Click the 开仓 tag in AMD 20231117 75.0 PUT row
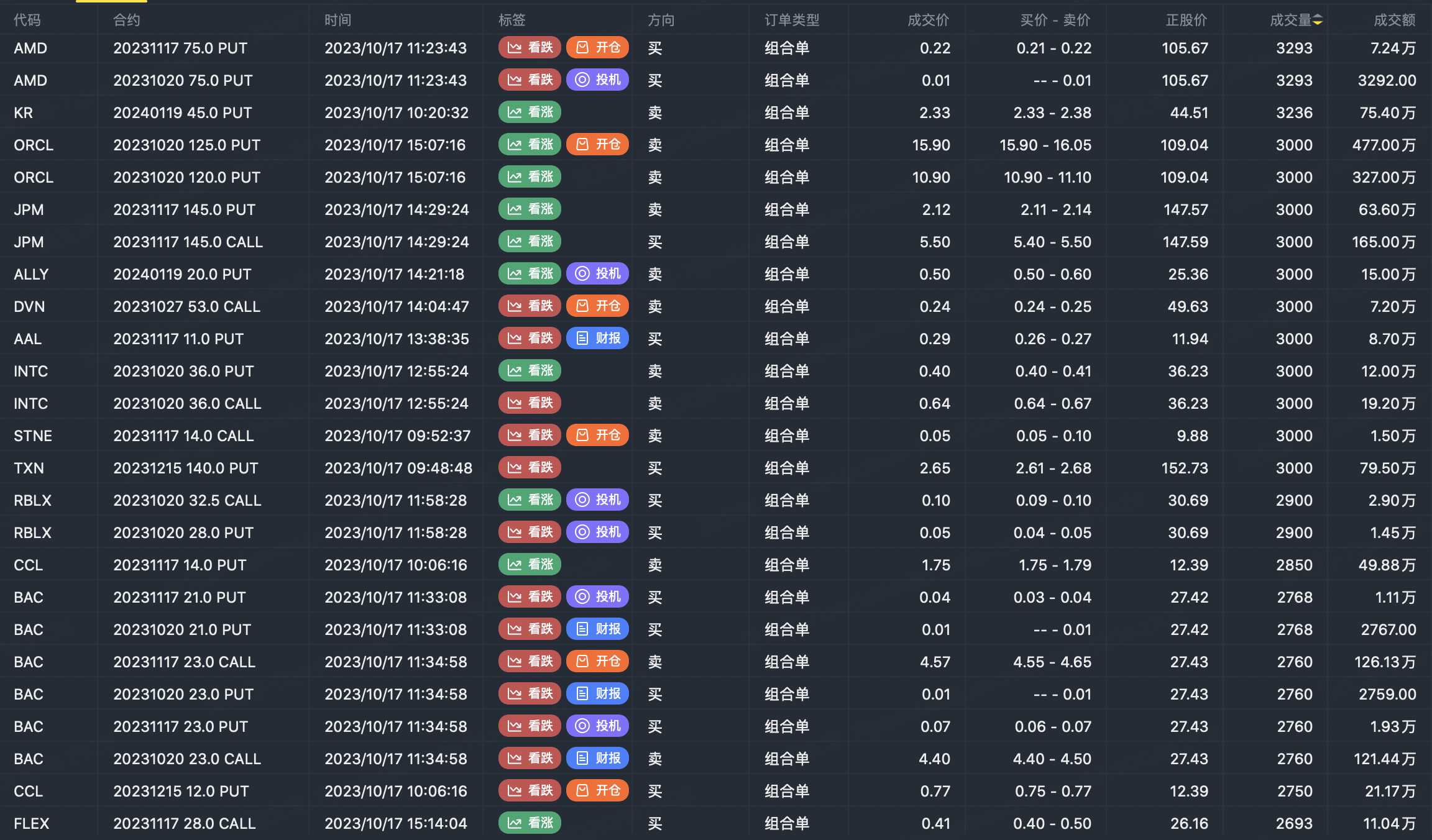 pyautogui.click(x=598, y=48)
